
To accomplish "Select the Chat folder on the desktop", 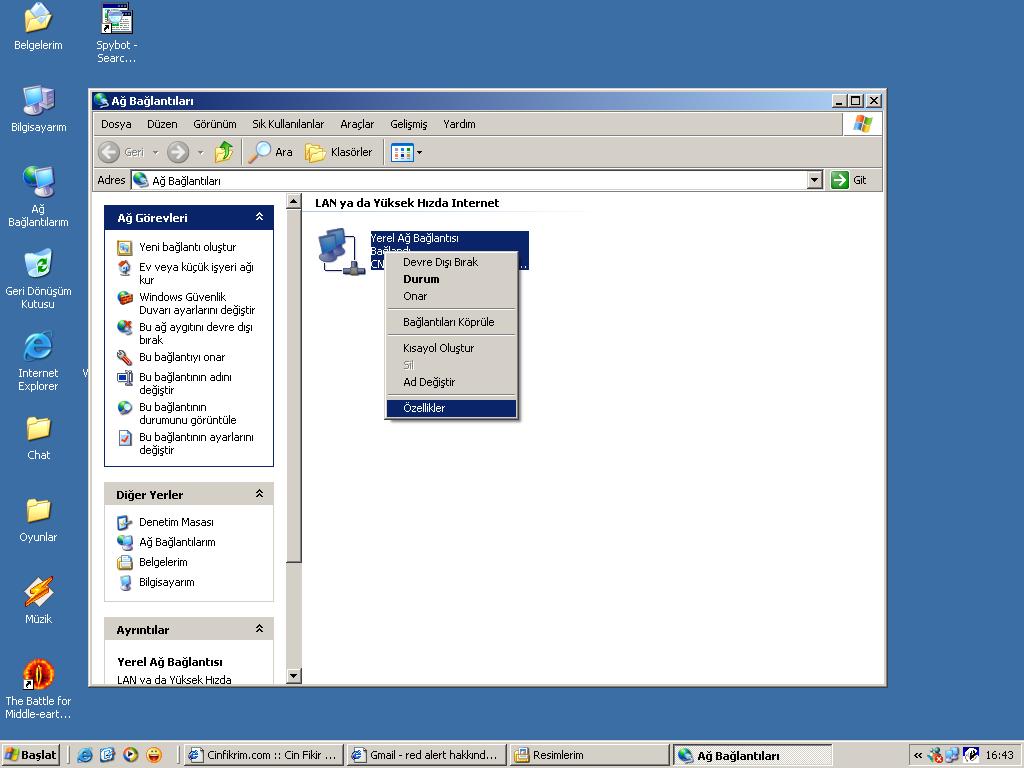I will click(x=38, y=438).
